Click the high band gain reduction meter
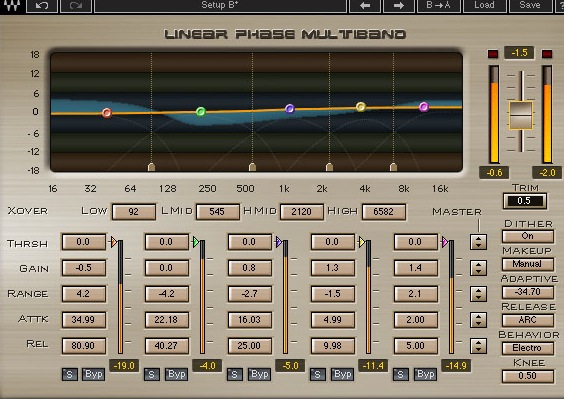564x399 pixels. tap(451, 297)
